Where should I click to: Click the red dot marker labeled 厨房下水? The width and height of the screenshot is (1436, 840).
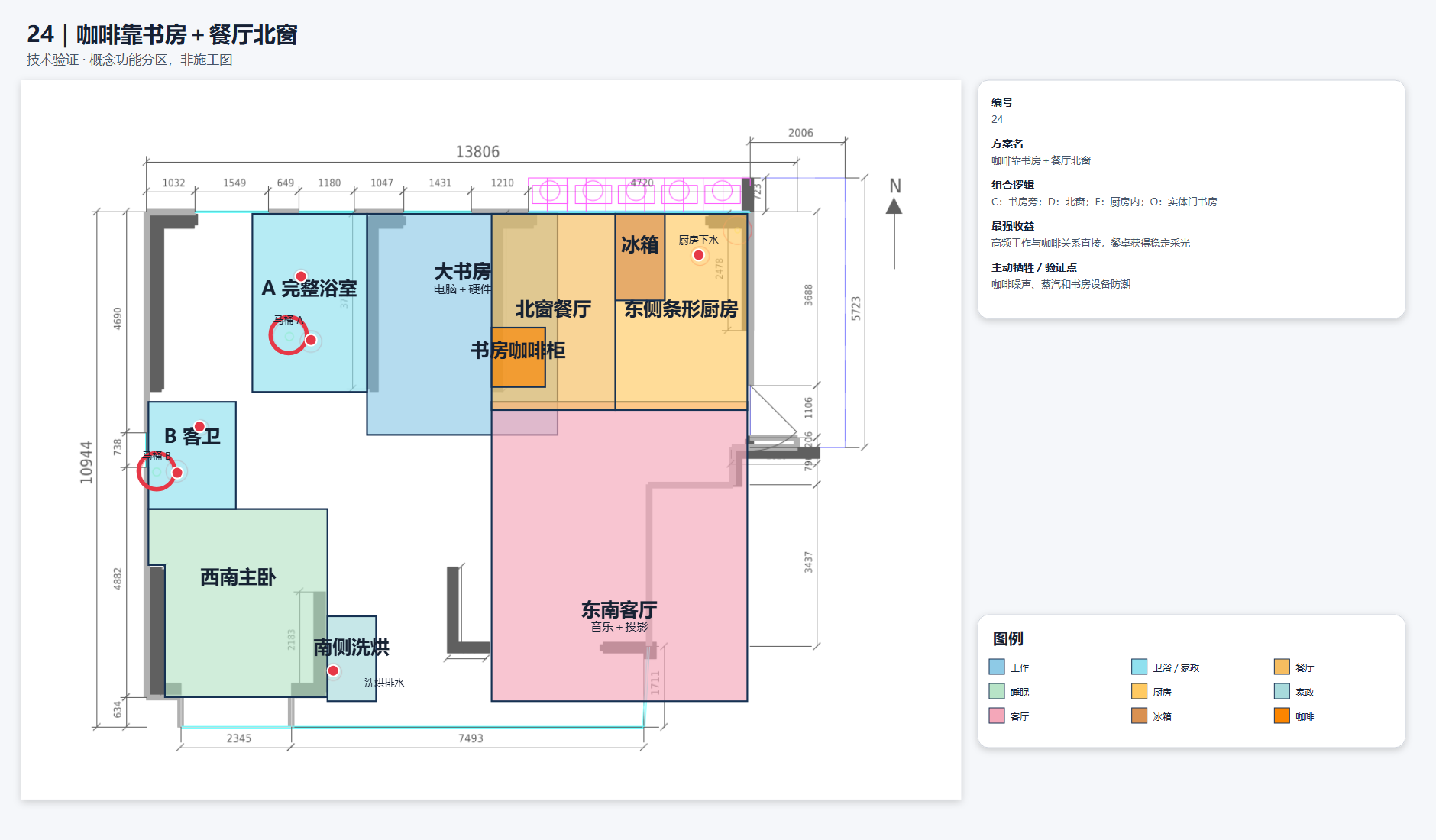[698, 255]
